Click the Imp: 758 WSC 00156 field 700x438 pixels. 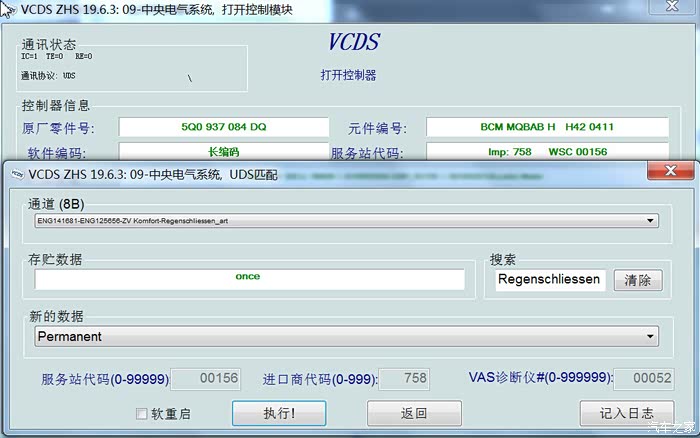point(547,152)
